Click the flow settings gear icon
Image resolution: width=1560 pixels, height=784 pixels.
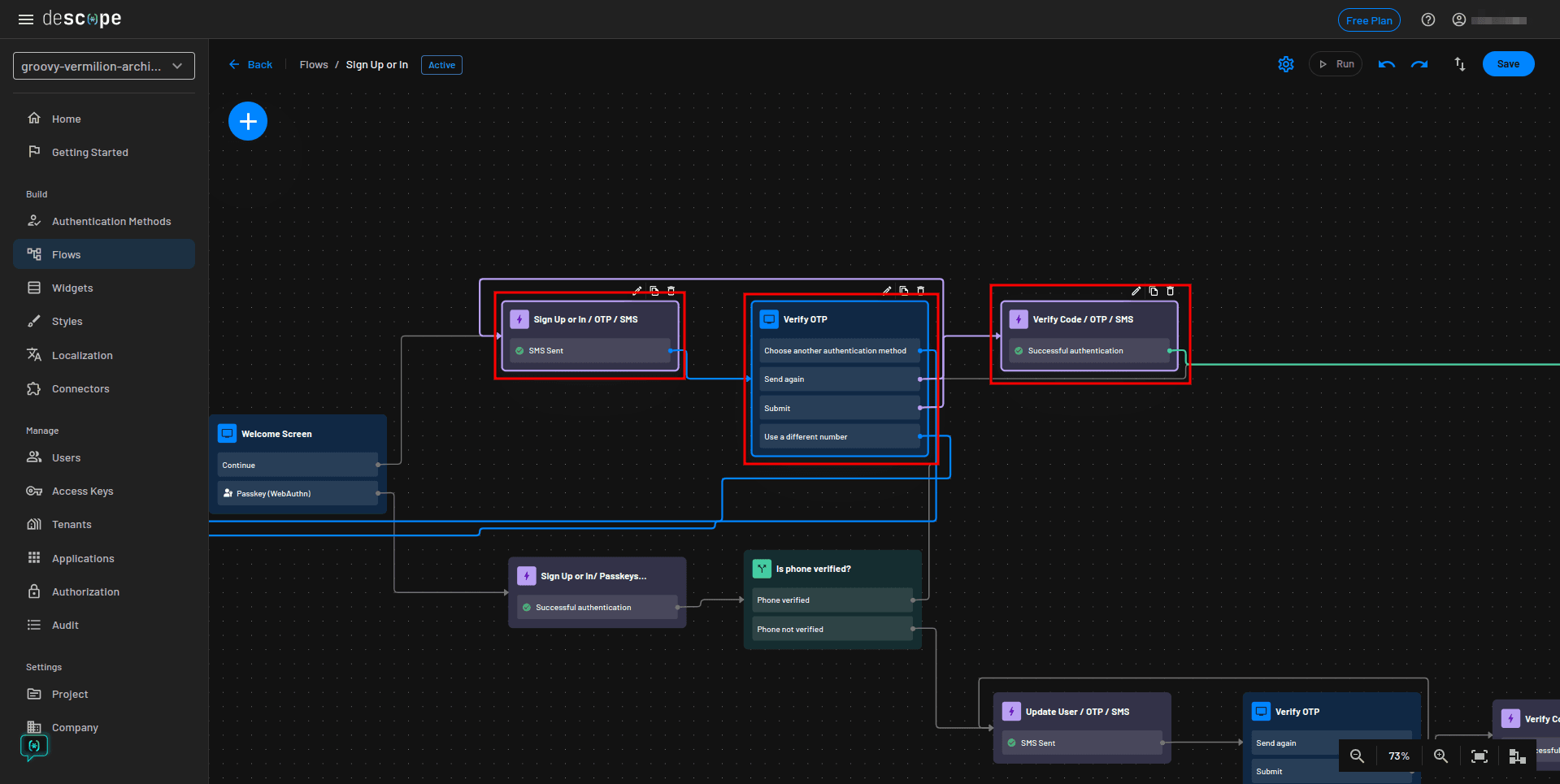coord(1285,64)
